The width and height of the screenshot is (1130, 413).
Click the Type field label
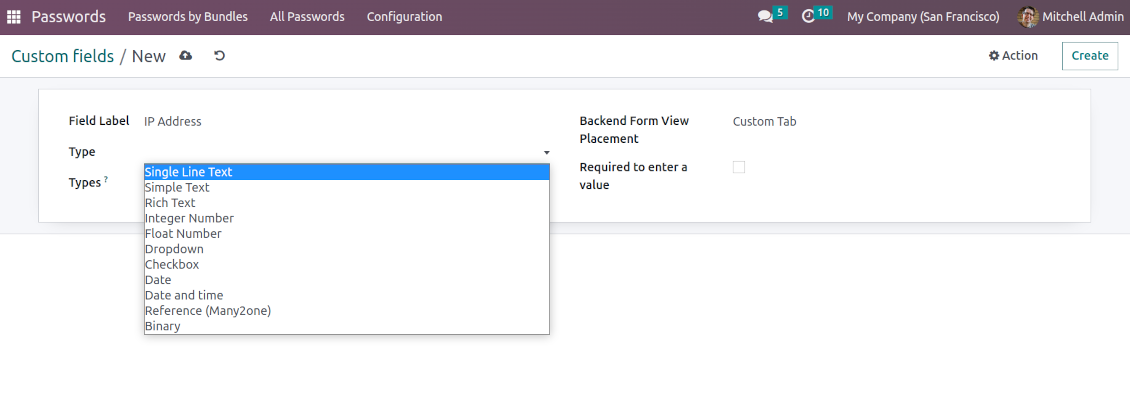[82, 152]
